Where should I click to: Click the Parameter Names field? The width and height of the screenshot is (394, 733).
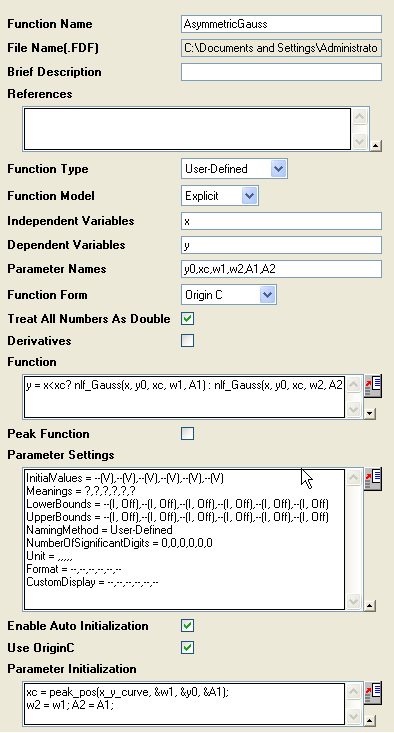[x=281, y=269]
